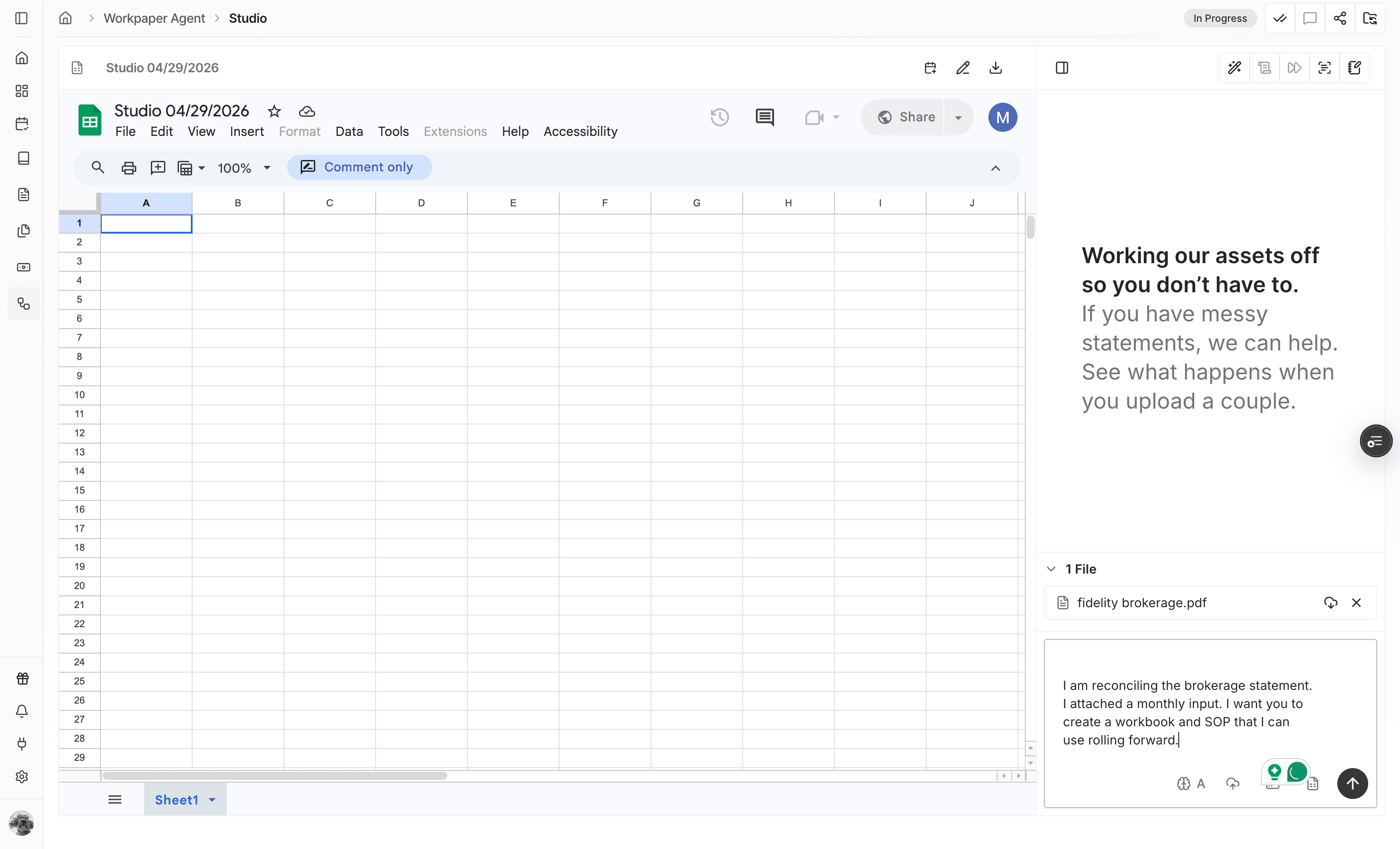Click cell A1 in the sheet
Image resolution: width=1400 pixels, height=849 pixels.
(147, 224)
